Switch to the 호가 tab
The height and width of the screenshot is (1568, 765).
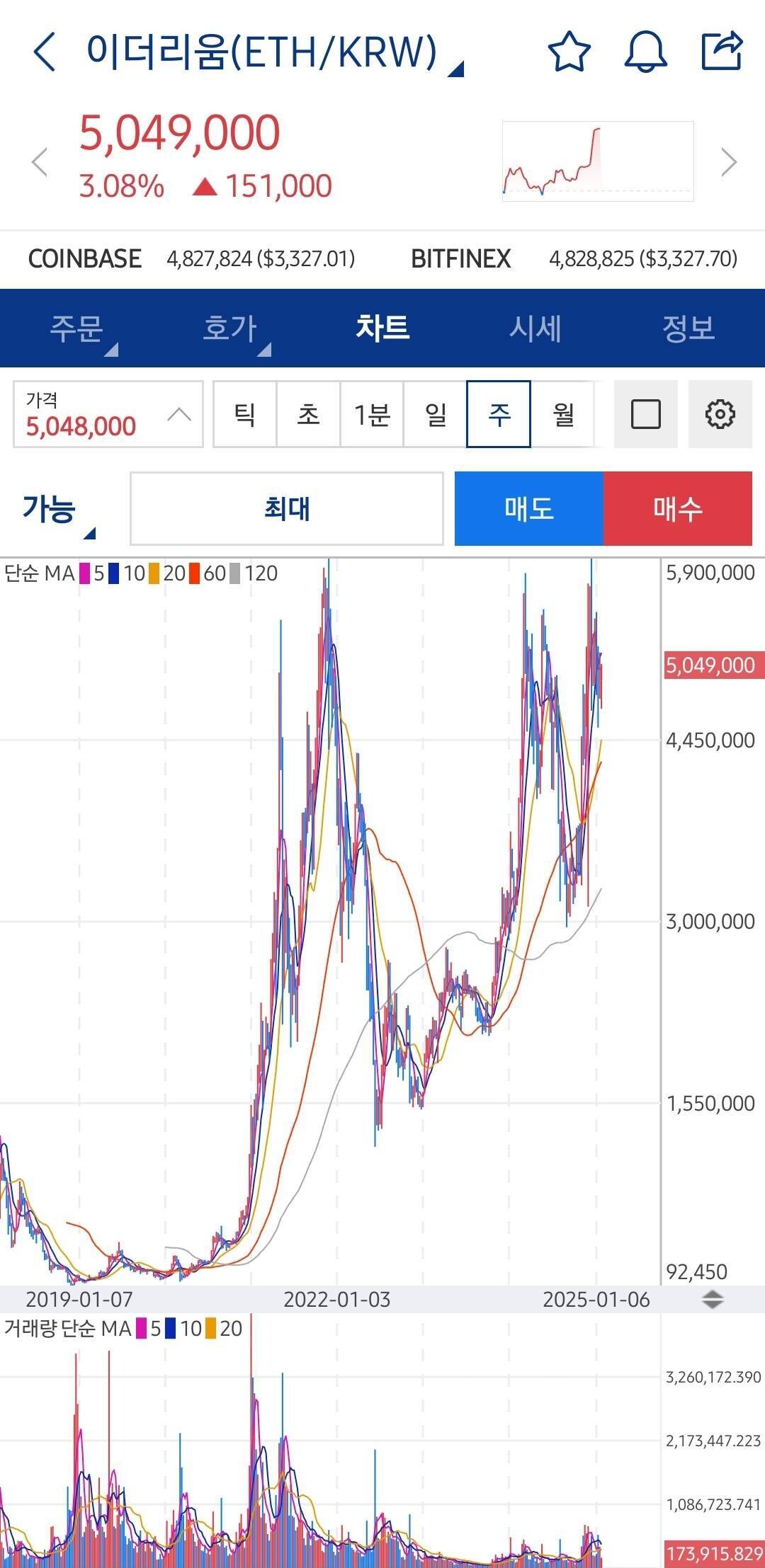pos(230,328)
